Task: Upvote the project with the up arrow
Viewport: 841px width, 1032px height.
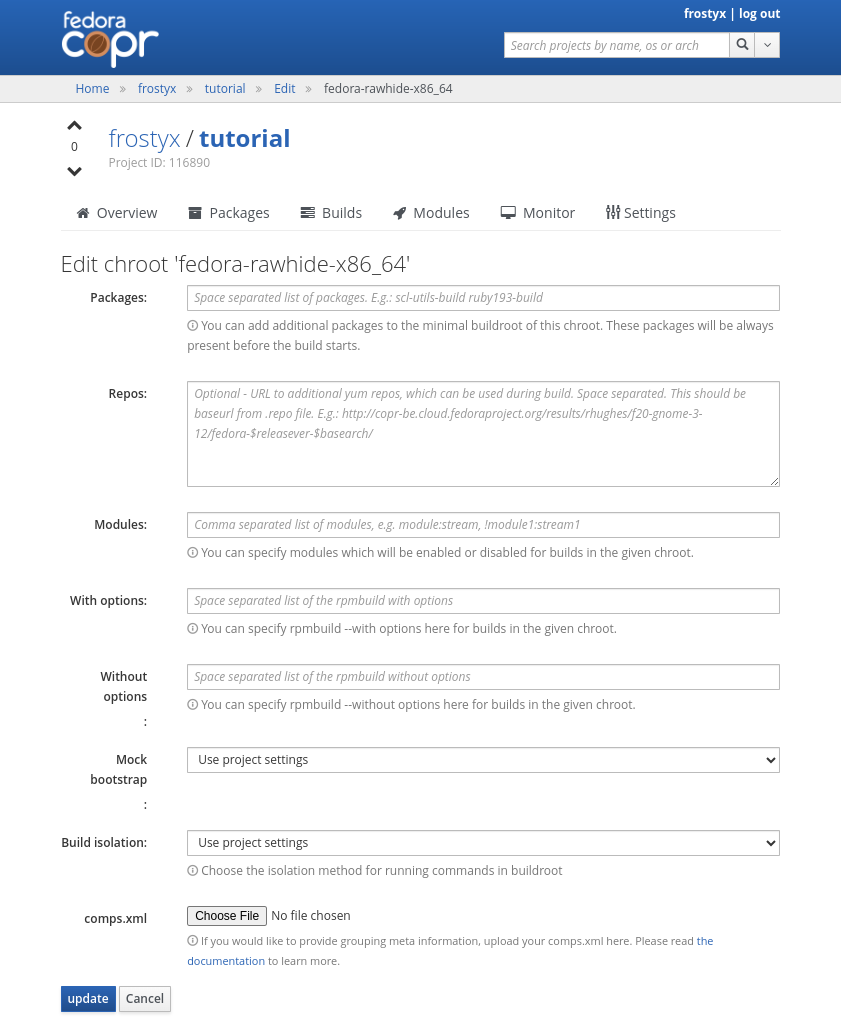Action: click(74, 126)
